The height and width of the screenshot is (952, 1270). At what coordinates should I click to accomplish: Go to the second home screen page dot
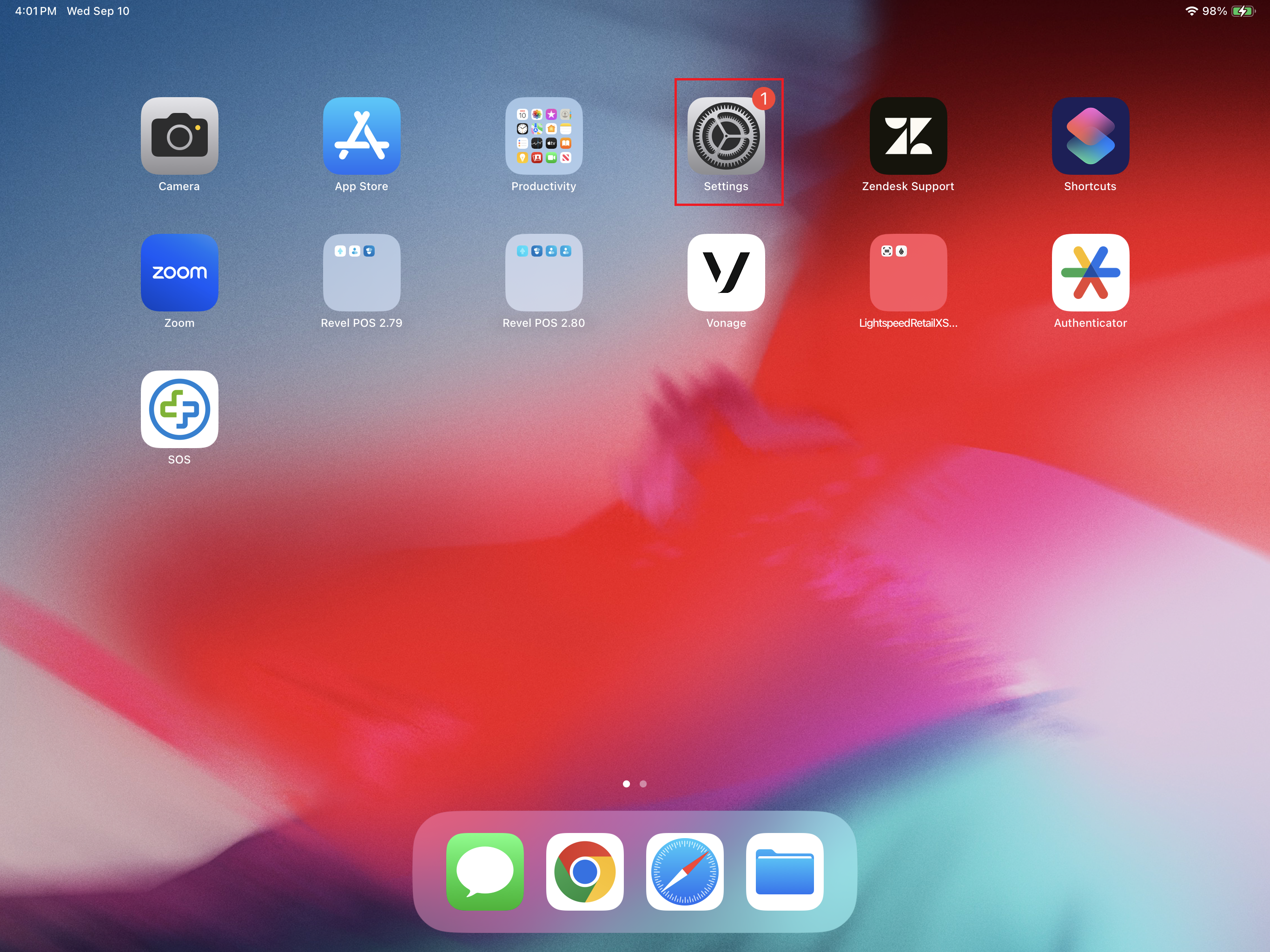coord(643,784)
